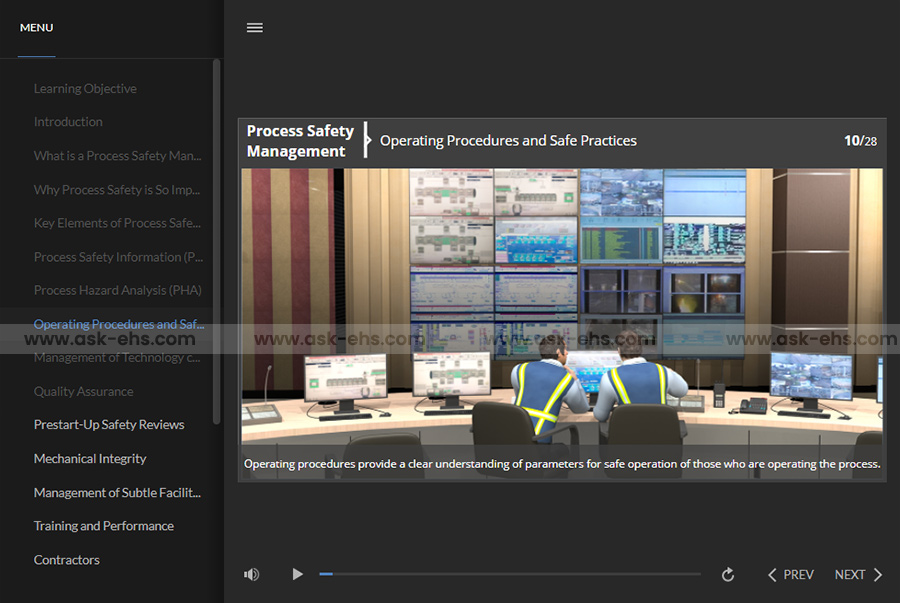Click the menu panel vertical scrollbar
The width and height of the screenshot is (900, 603).
click(217, 240)
